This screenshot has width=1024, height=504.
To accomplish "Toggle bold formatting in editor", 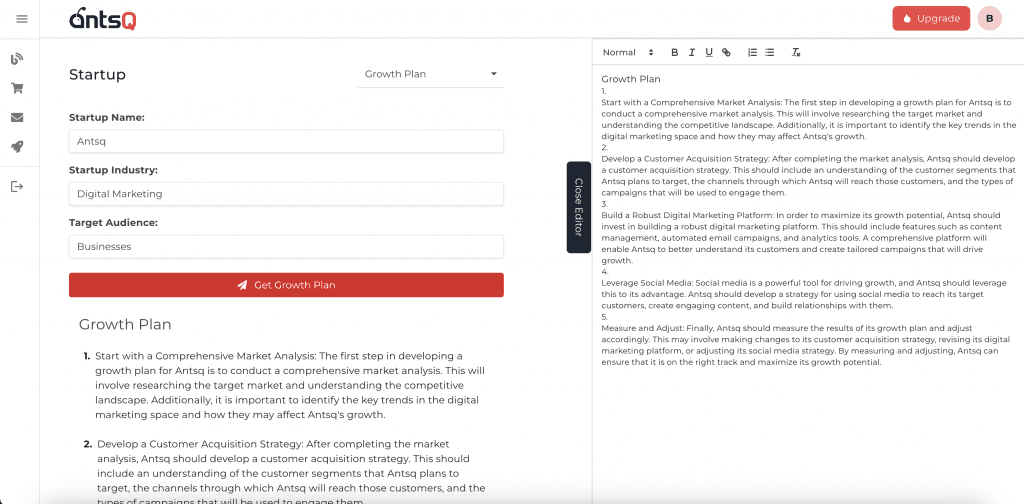I will point(675,52).
